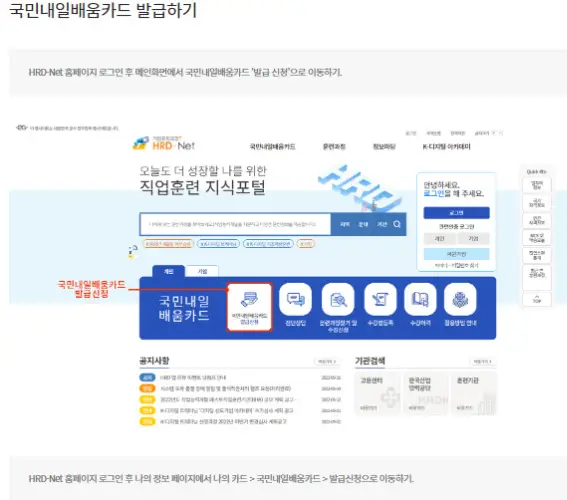This screenshot has height=500, width=567.
Task: Open the last notice in 공지사항 list
Action: [x=223, y=422]
